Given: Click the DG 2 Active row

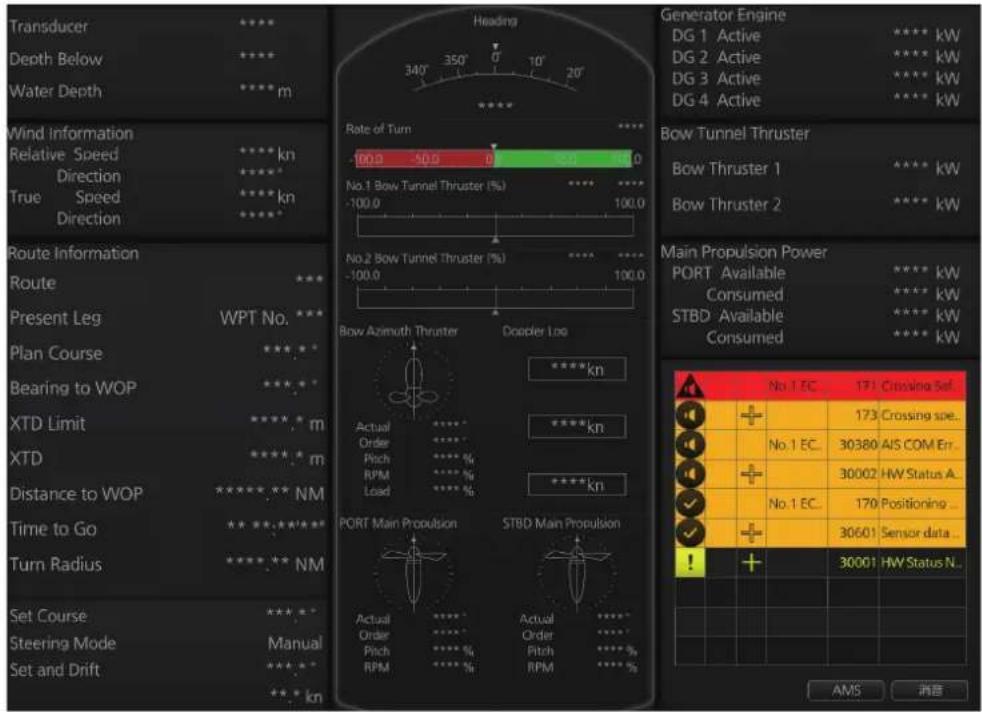Looking at the screenshot, I should click(x=815, y=58).
